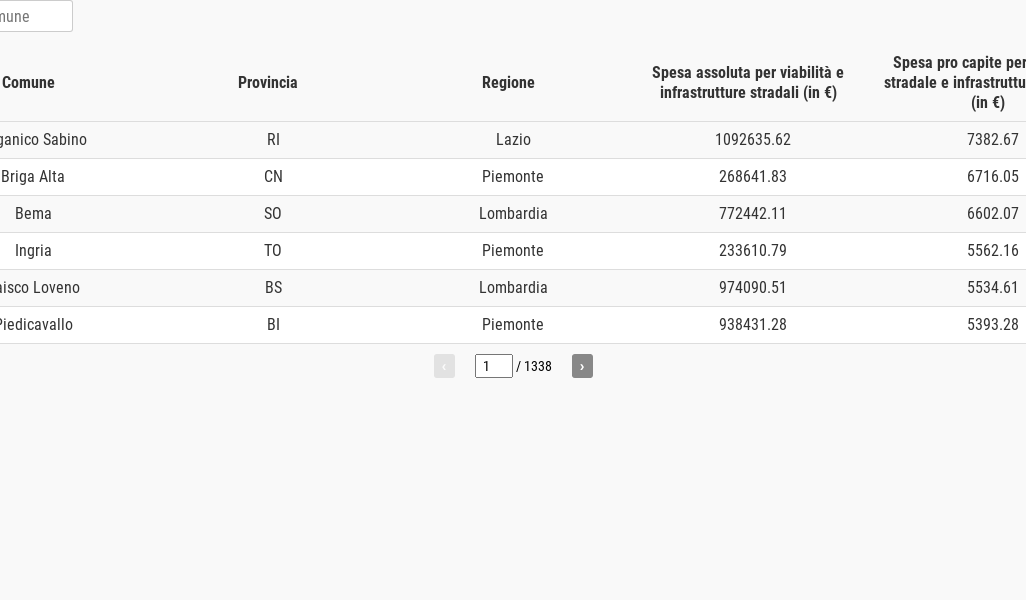Click the BS province cell
This screenshot has width=1026, height=600.
[x=274, y=287]
